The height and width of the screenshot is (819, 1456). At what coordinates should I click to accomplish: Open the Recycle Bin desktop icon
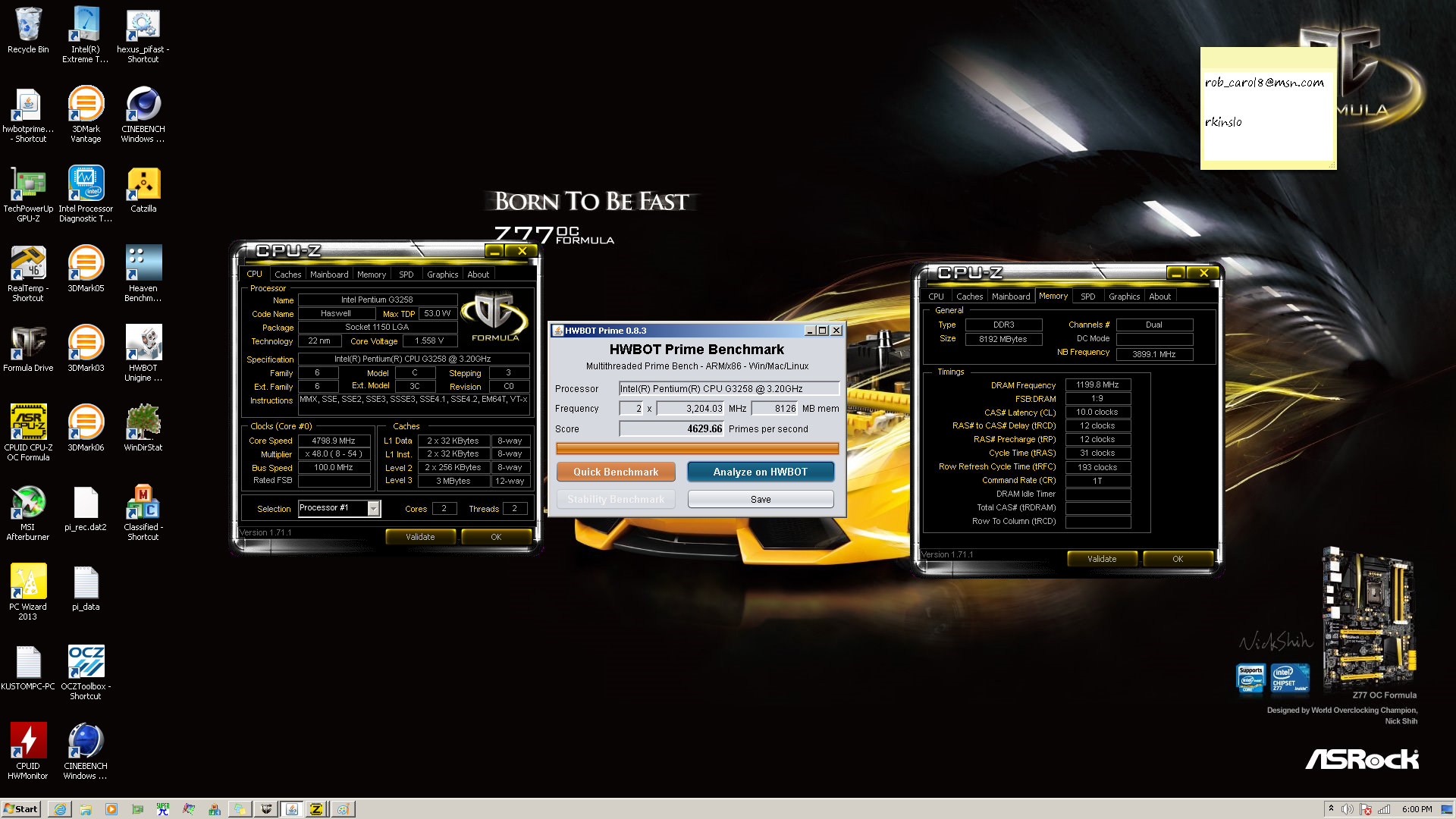click(28, 31)
